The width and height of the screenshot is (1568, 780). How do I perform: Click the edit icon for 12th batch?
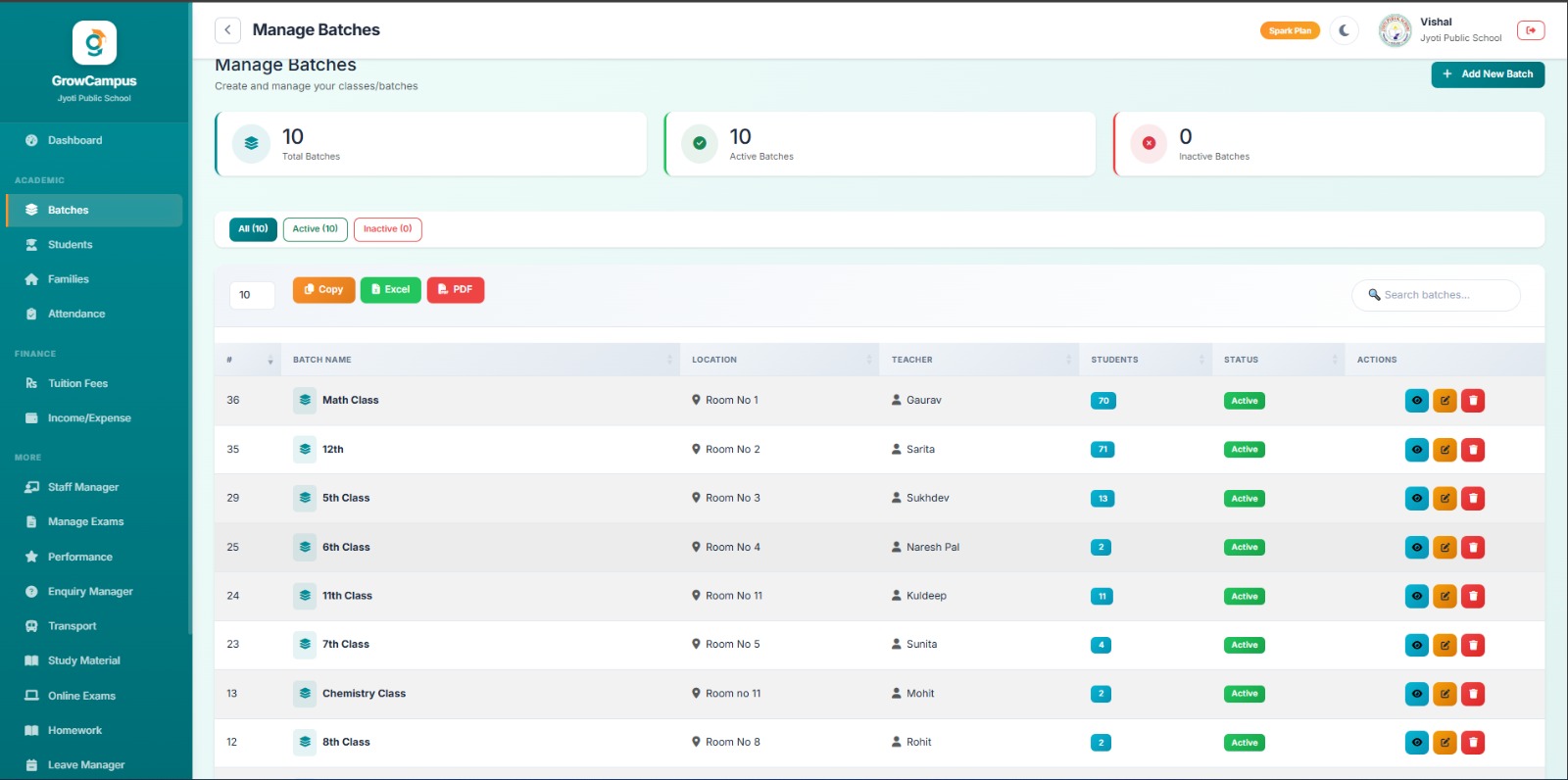pos(1445,450)
